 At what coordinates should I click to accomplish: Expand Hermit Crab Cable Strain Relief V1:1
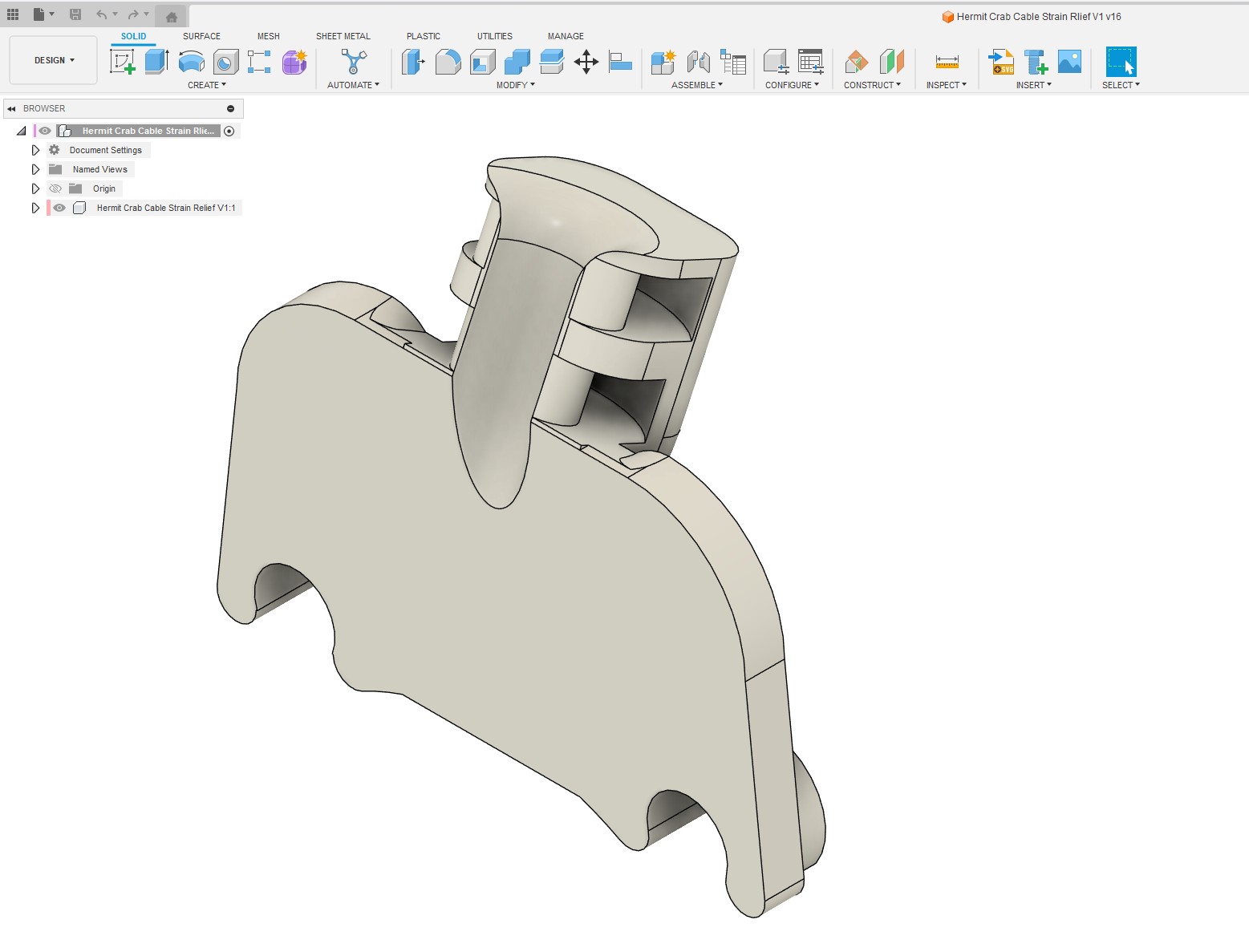[35, 208]
